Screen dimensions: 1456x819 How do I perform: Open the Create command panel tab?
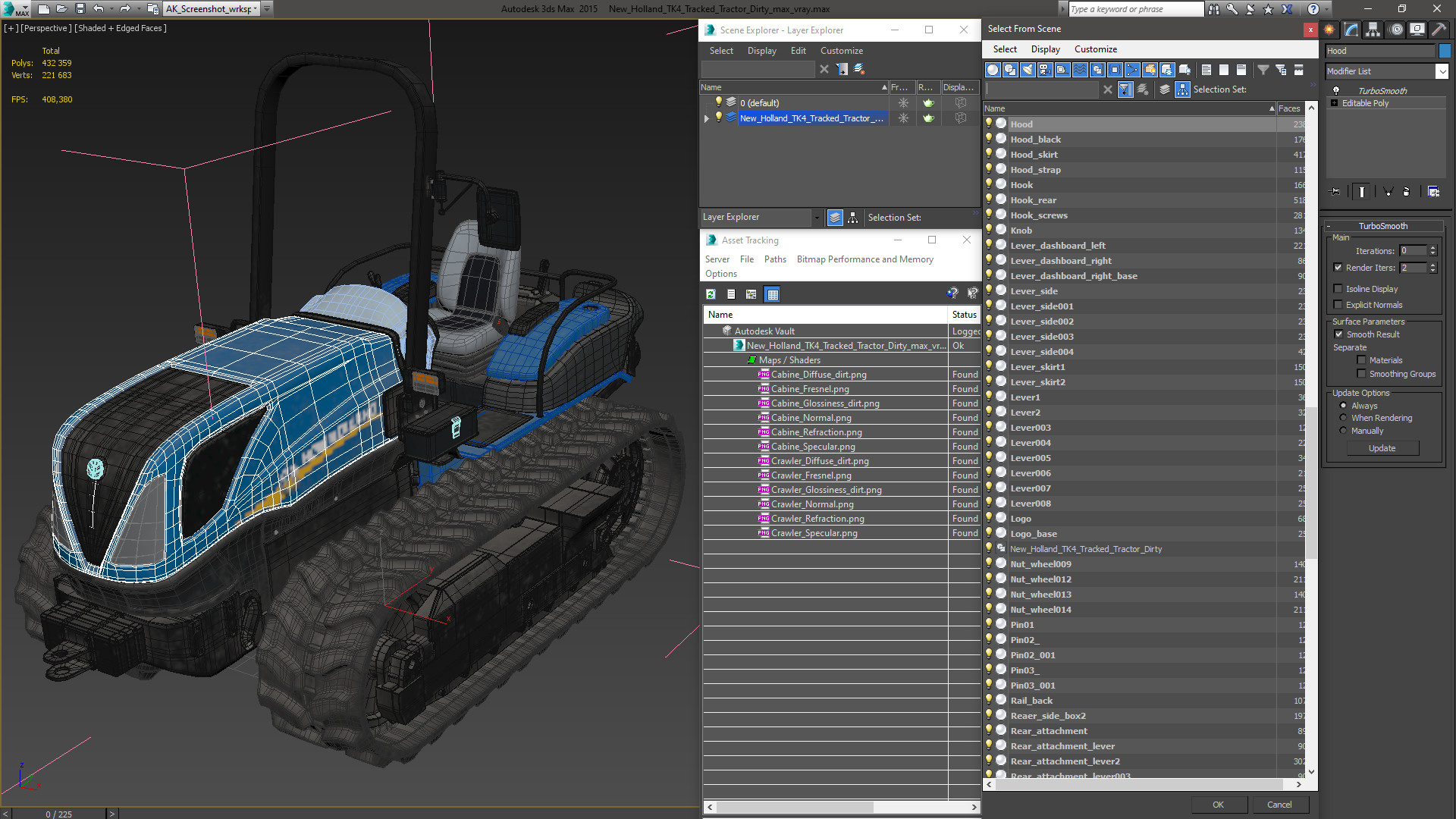1329,30
